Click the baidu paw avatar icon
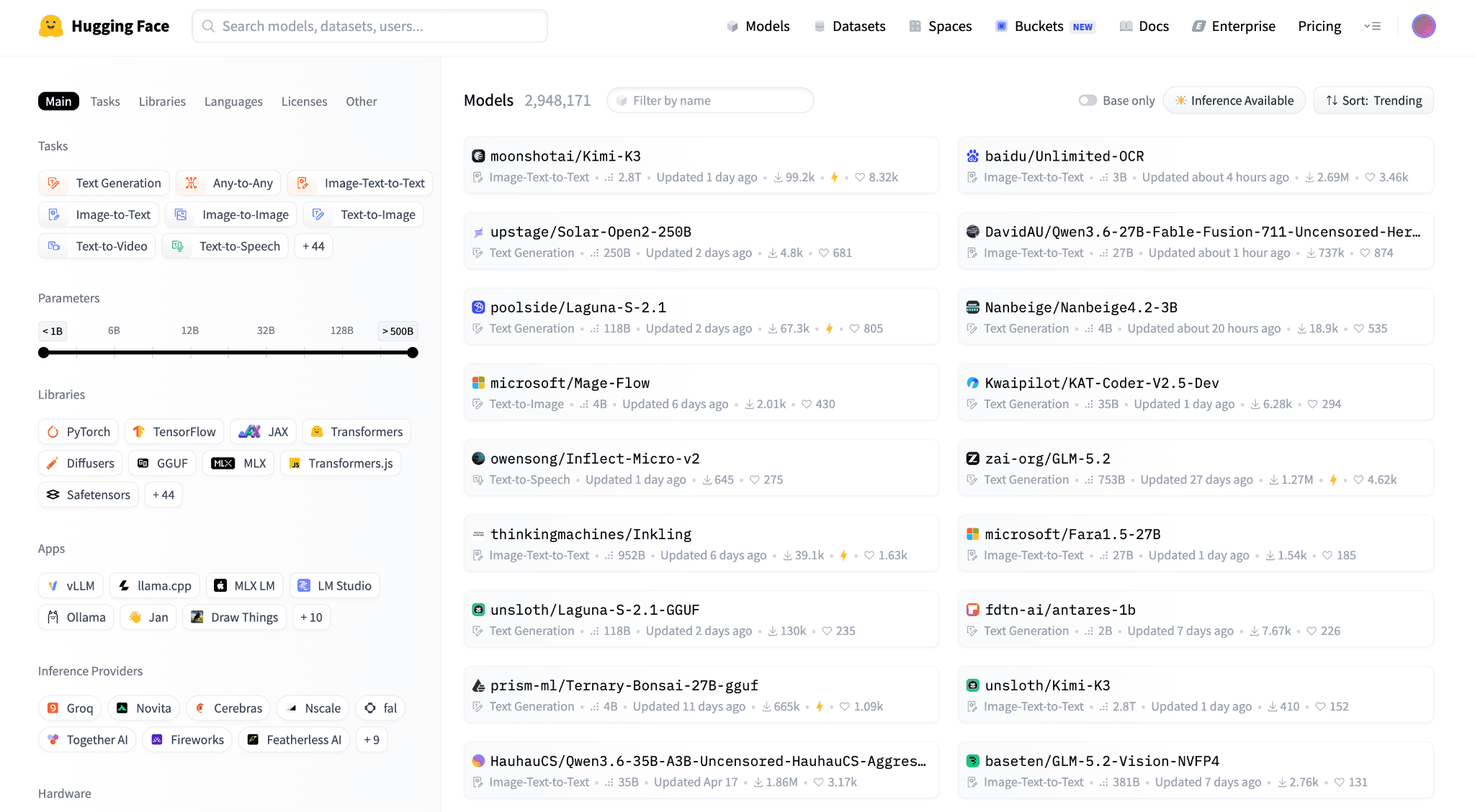Image resolution: width=1475 pixels, height=812 pixels. coord(973,156)
